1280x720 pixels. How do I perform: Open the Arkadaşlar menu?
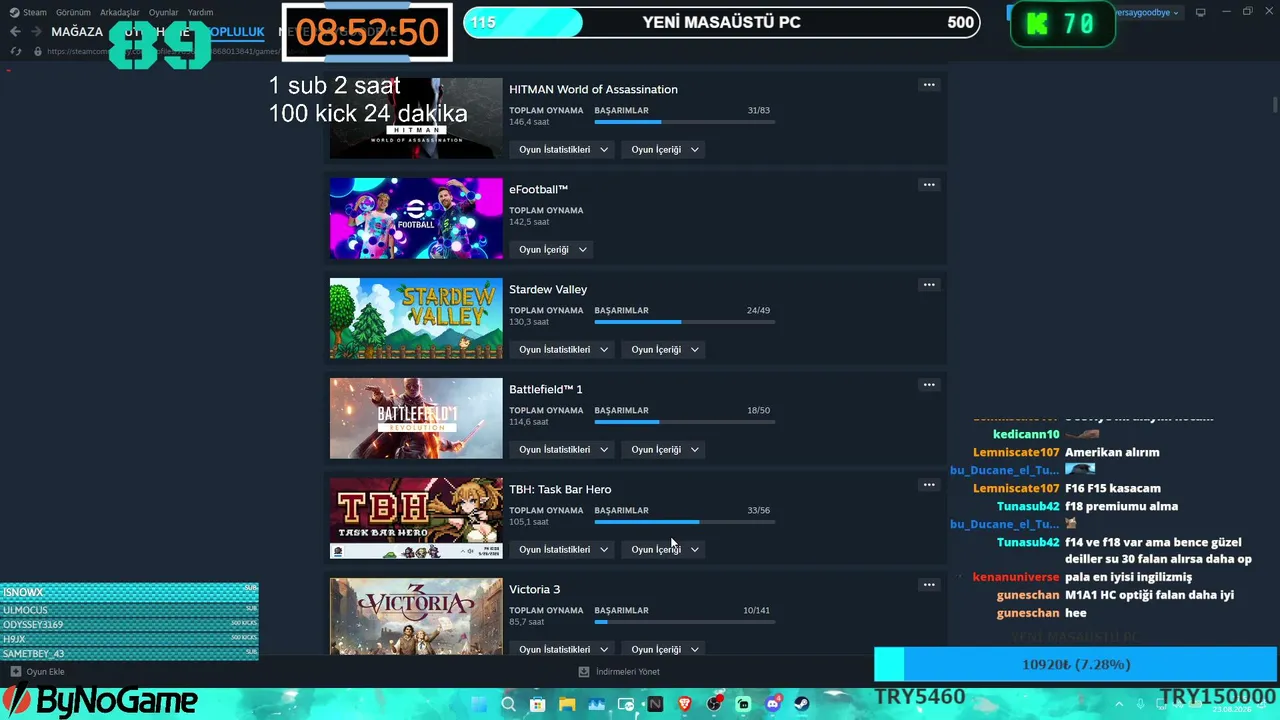(120, 12)
